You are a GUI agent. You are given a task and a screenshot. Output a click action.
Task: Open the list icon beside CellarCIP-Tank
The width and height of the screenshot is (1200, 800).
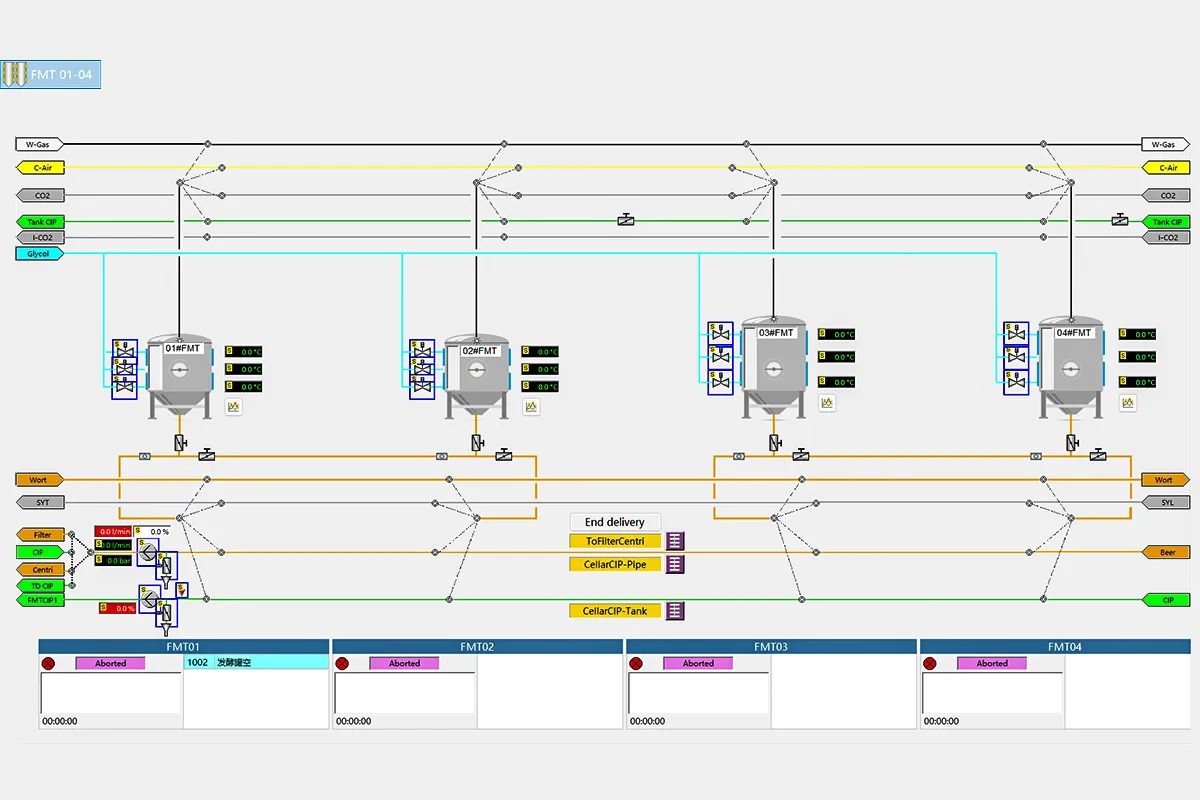tap(675, 610)
